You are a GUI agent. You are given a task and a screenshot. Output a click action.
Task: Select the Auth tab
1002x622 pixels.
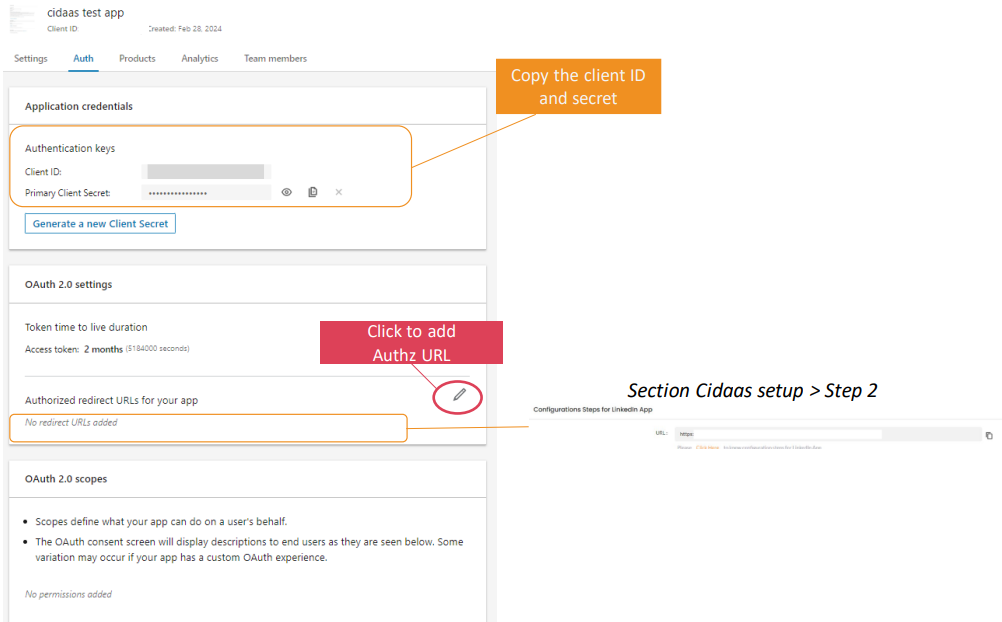(x=83, y=58)
